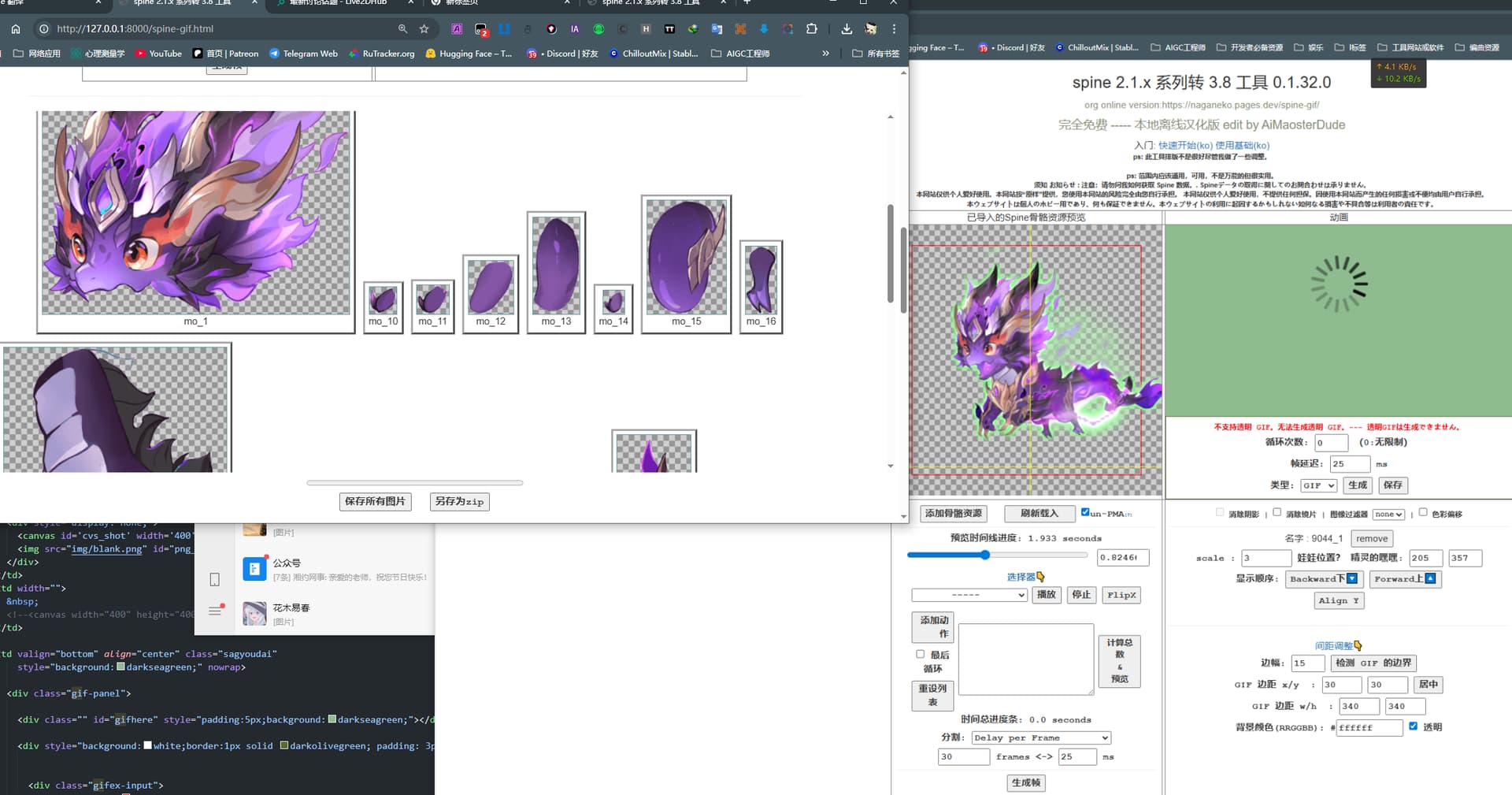Open the 编曲资源 bookmark folder
Image resolution: width=1512 pixels, height=795 pixels.
1477,47
